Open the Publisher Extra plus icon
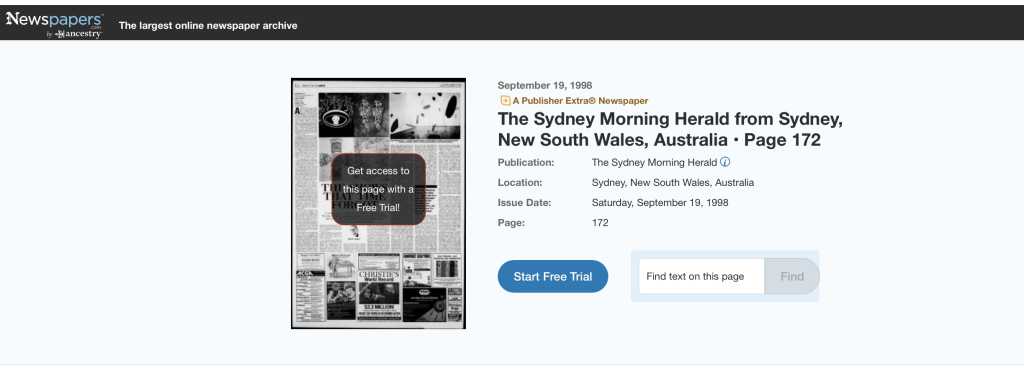Screen dimensions: 1024x371 click(505, 101)
